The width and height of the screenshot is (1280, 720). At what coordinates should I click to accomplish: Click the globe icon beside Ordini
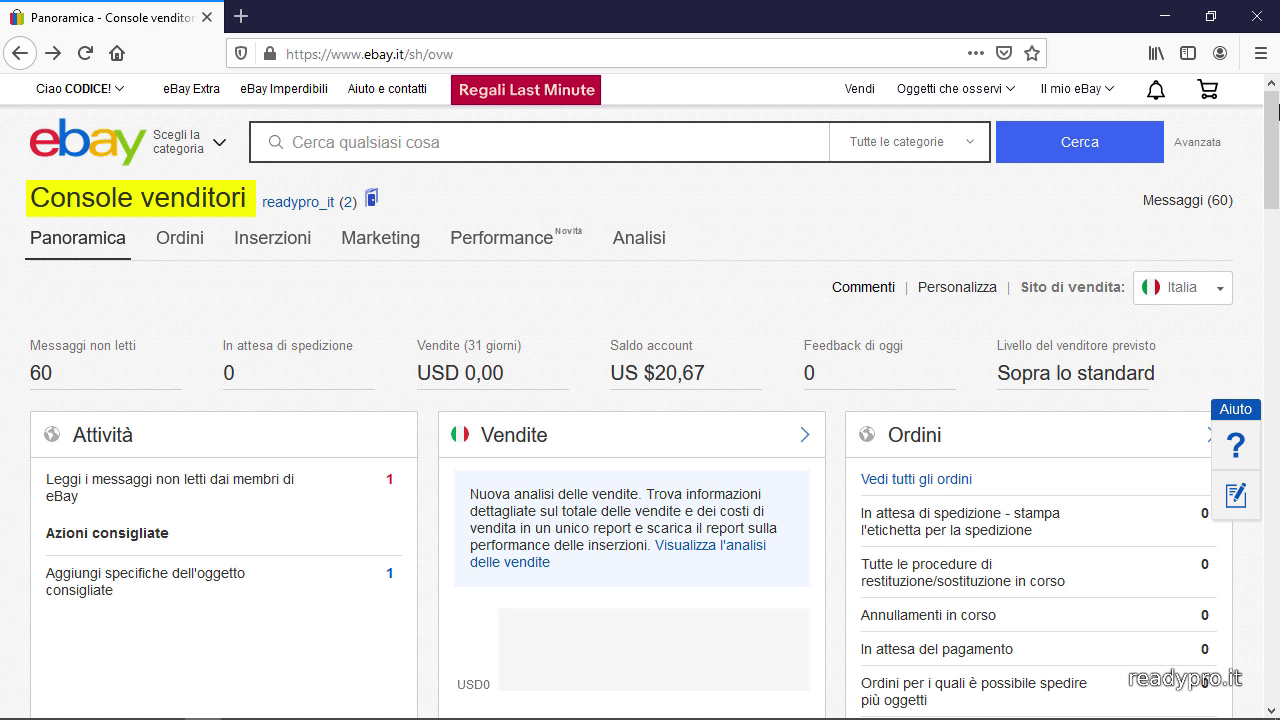868,435
